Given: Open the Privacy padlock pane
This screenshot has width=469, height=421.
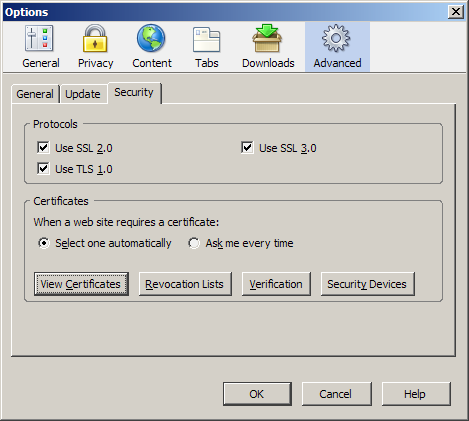Looking at the screenshot, I should 95,47.
